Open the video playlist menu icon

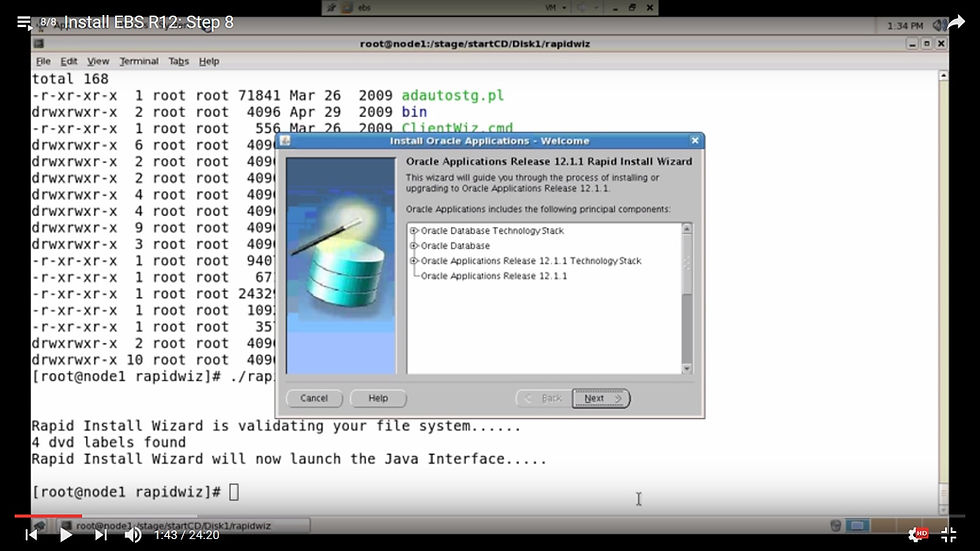point(24,24)
